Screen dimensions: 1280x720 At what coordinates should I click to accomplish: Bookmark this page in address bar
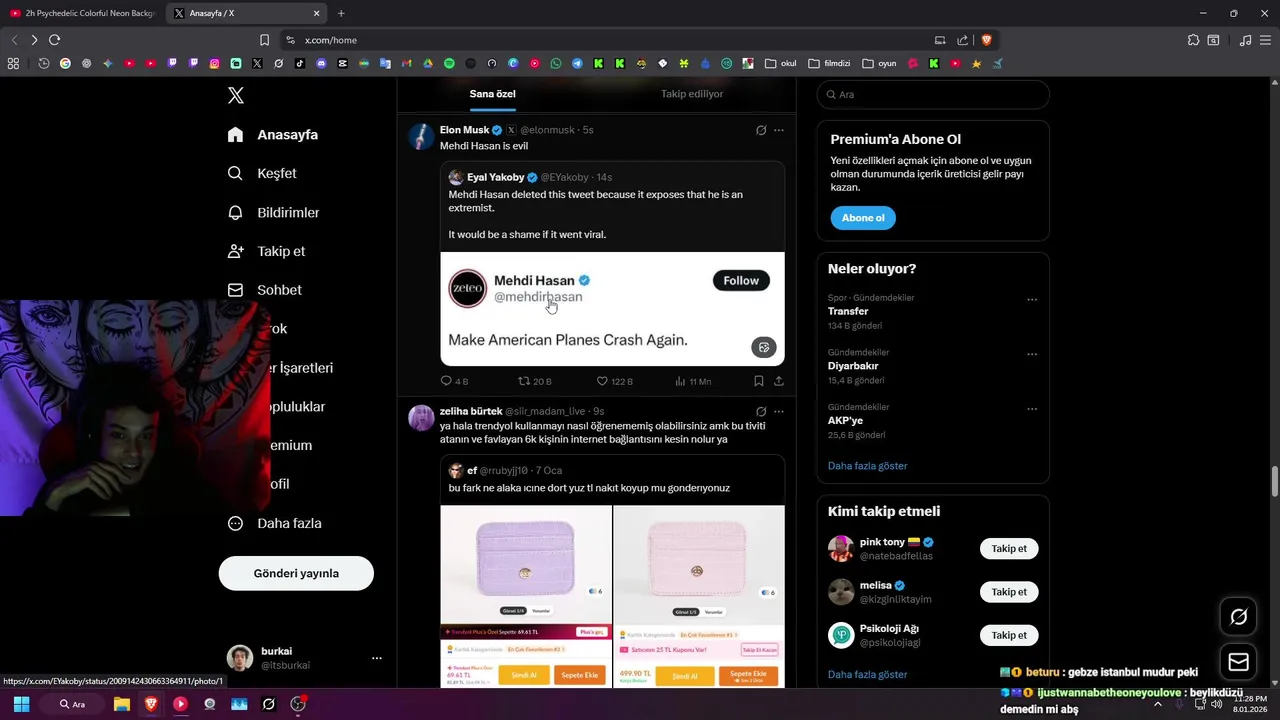pos(264,40)
